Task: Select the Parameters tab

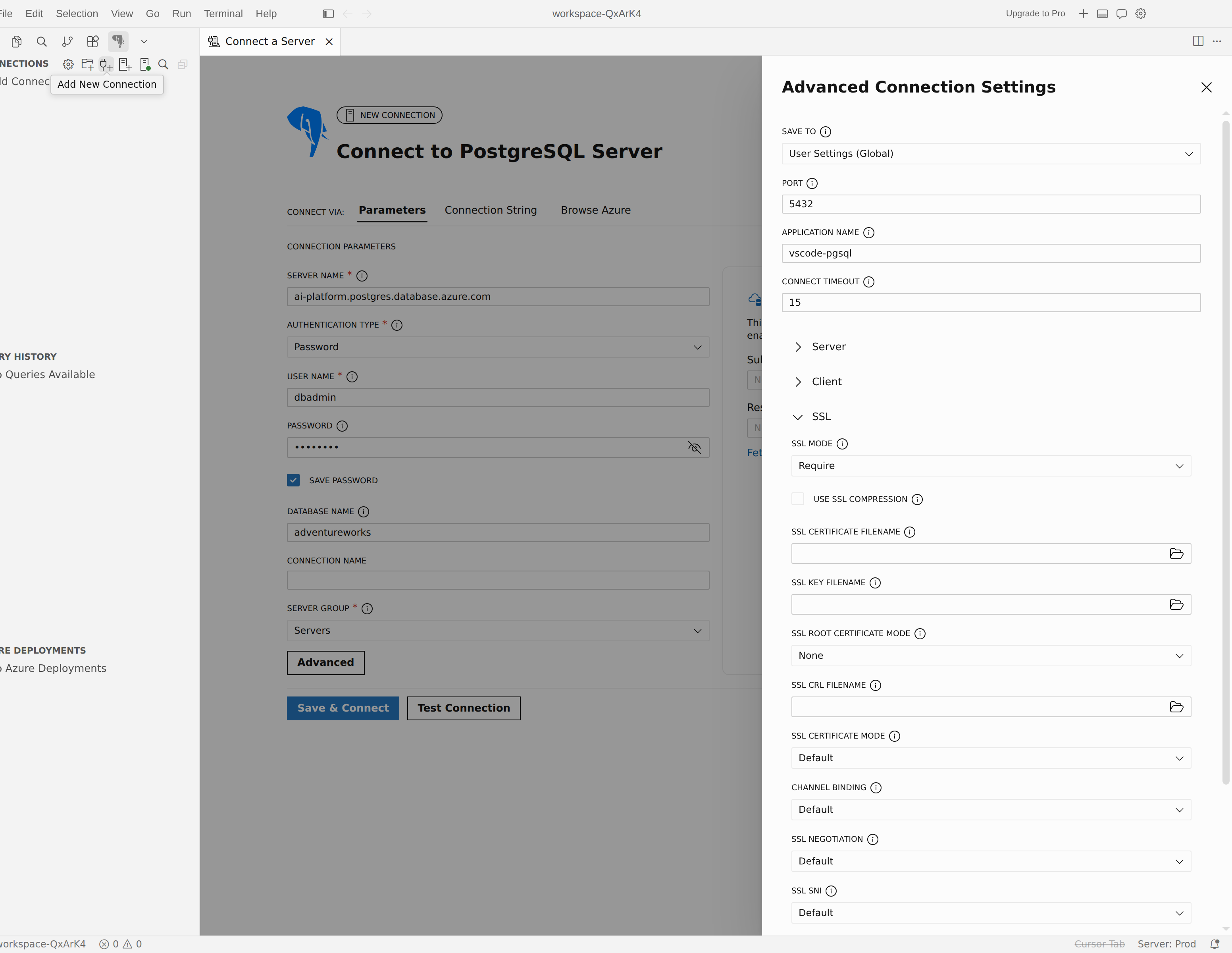Action: [x=392, y=210]
